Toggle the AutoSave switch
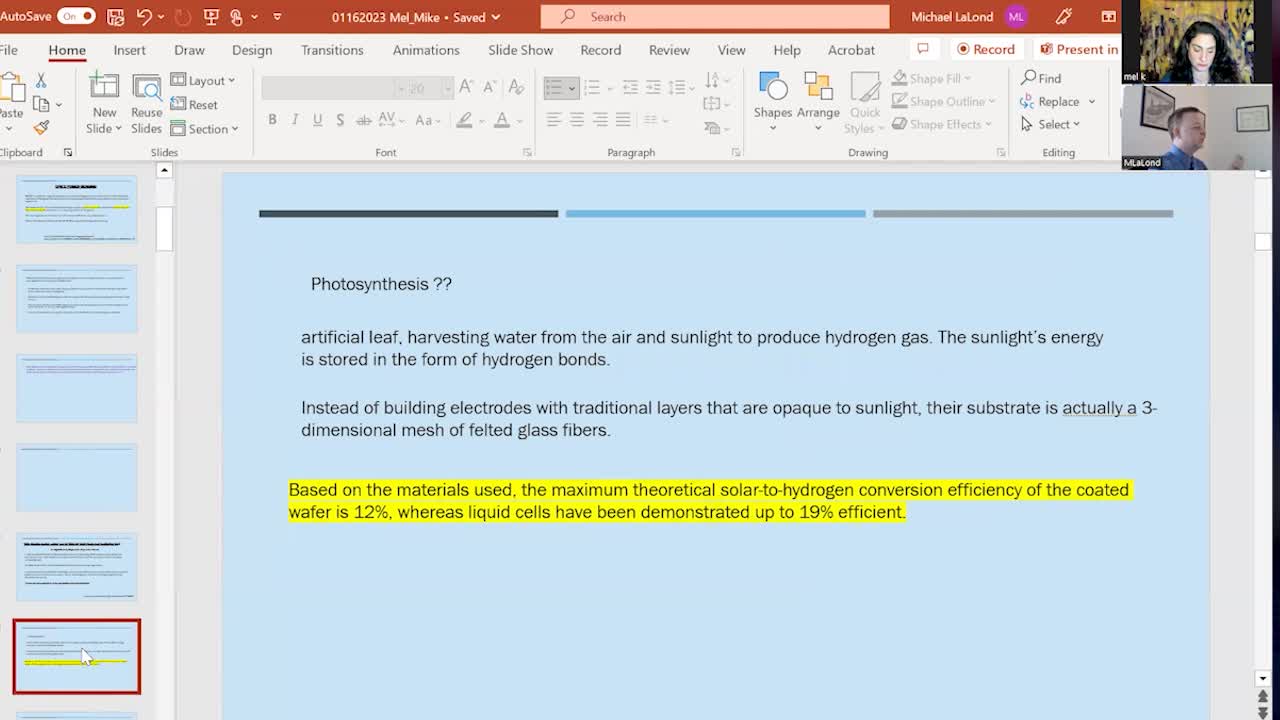 76,16
